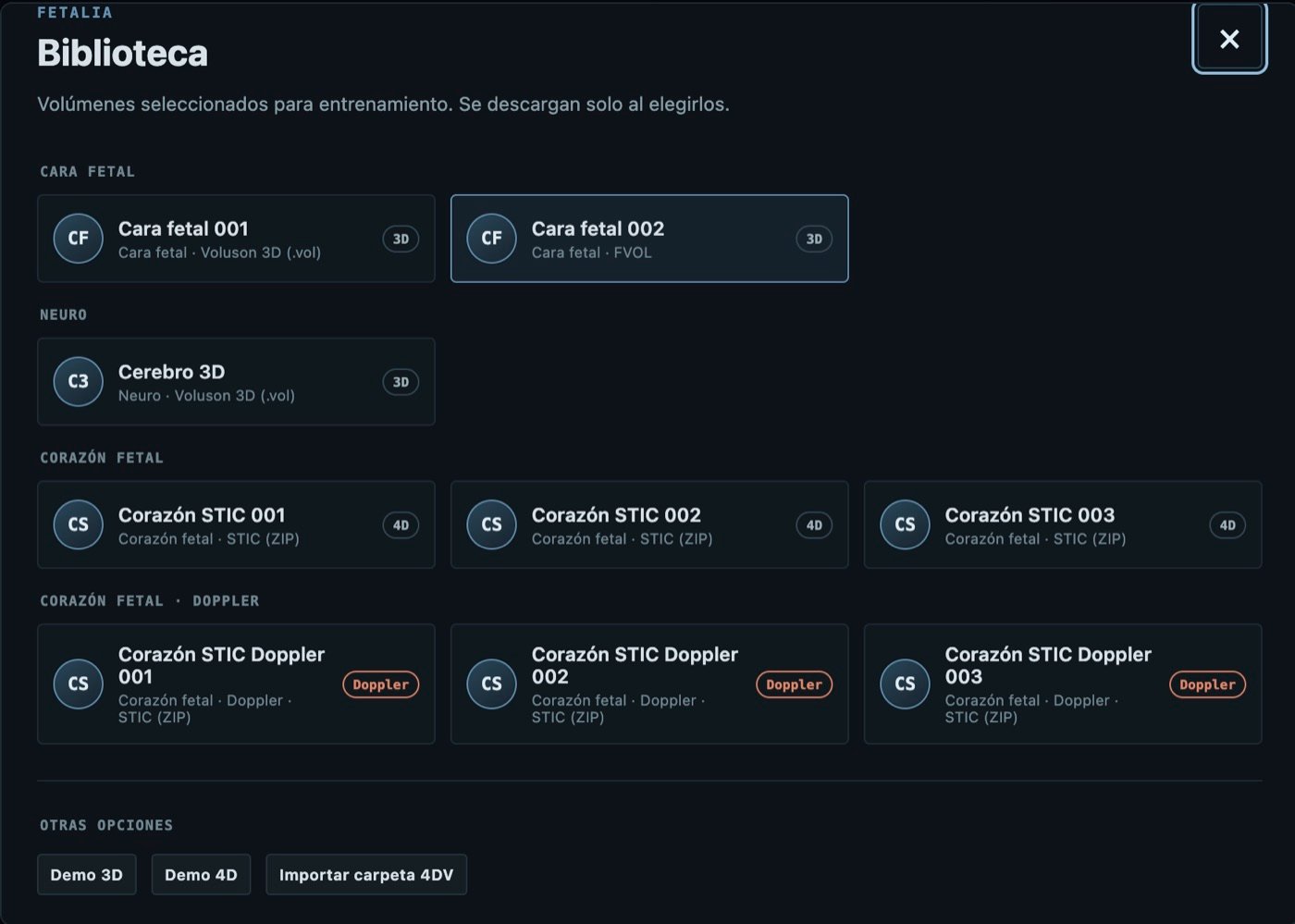Click the CS avatar of Corazón STIC 003
1295x924 pixels.
tap(906, 525)
